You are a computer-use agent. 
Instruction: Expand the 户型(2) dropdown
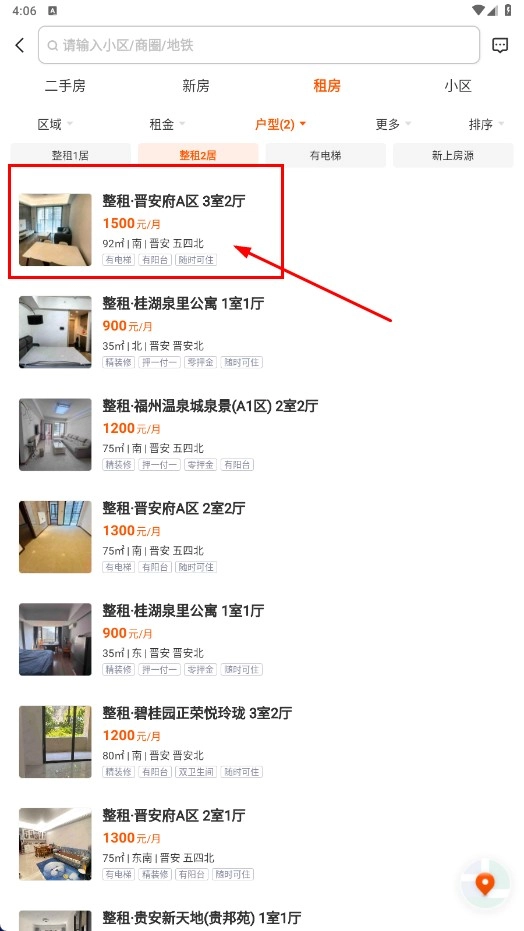click(x=280, y=124)
